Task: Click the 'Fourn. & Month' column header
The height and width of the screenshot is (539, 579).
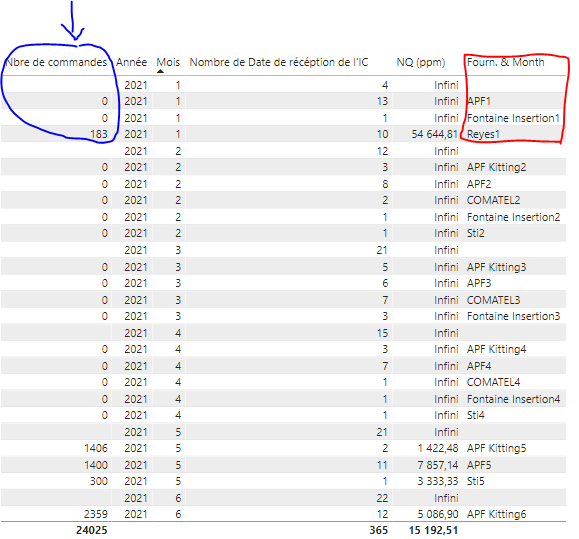Action: [x=506, y=62]
